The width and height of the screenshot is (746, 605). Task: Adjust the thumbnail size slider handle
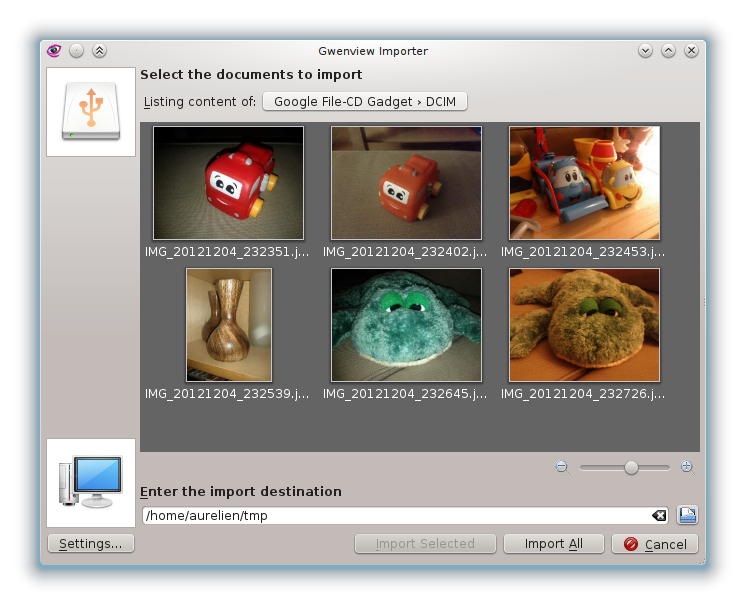tap(631, 467)
